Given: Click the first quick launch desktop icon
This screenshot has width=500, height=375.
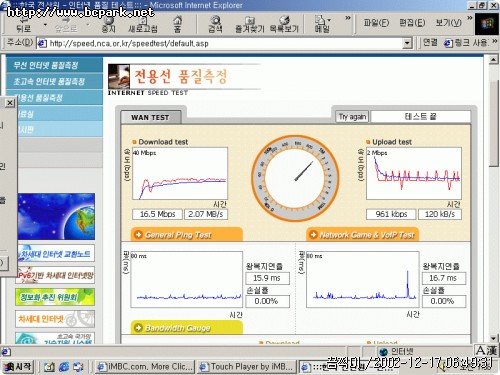Looking at the screenshot, I should 49,367.
